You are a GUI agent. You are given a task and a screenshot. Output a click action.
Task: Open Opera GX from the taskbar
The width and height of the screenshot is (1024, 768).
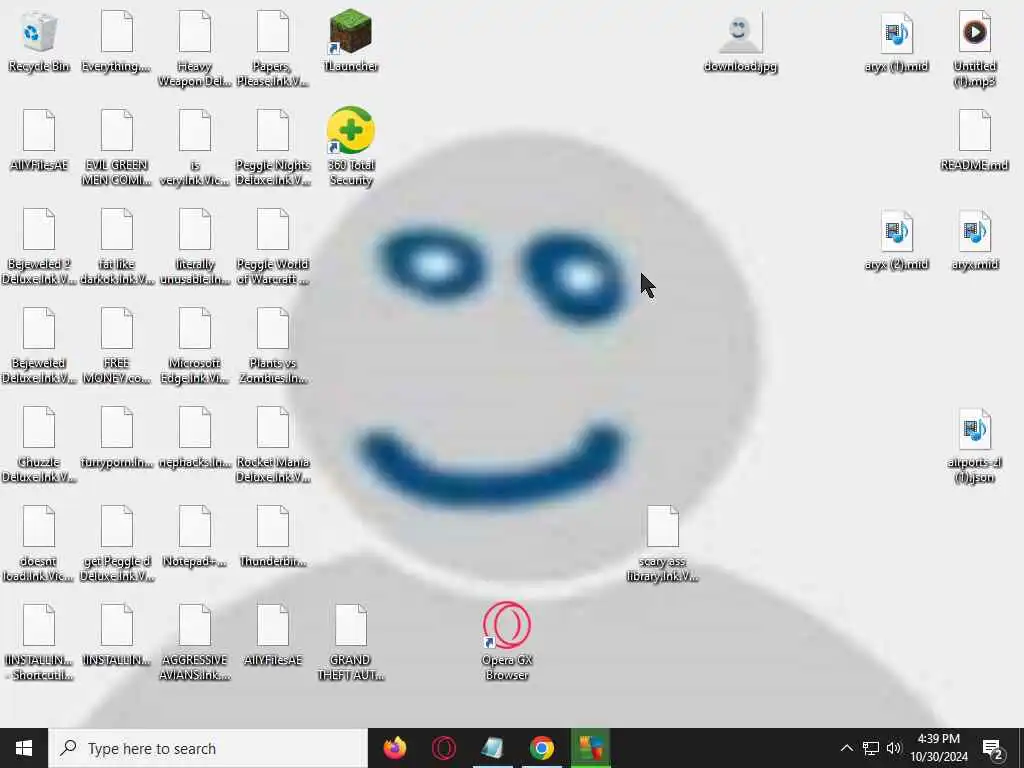pos(443,748)
